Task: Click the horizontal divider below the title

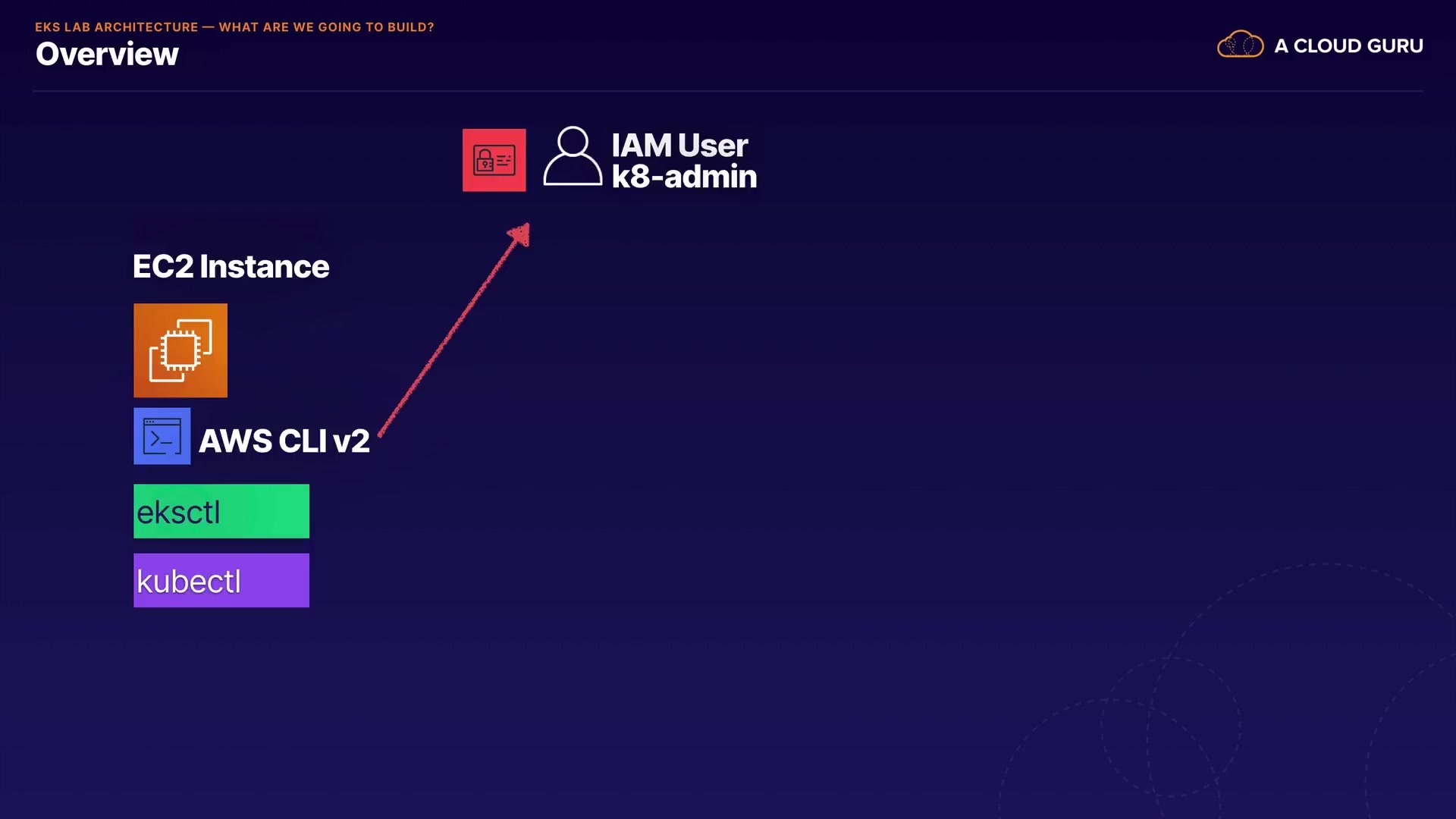Action: click(x=728, y=91)
